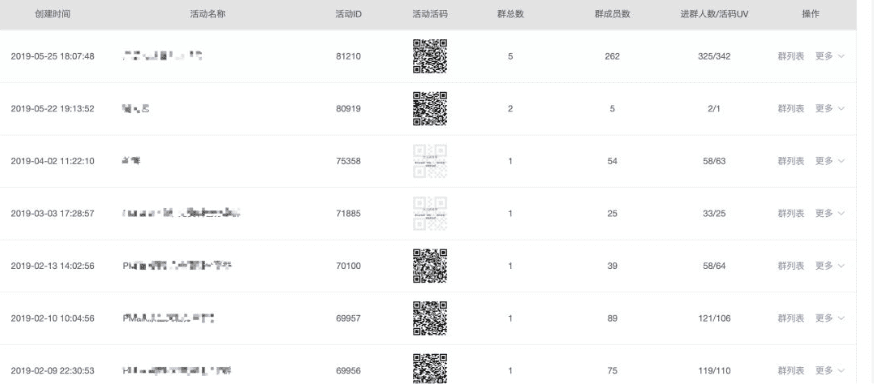The height and width of the screenshot is (388, 875).
Task: Click the 群总数 column header
Action: [511, 14]
